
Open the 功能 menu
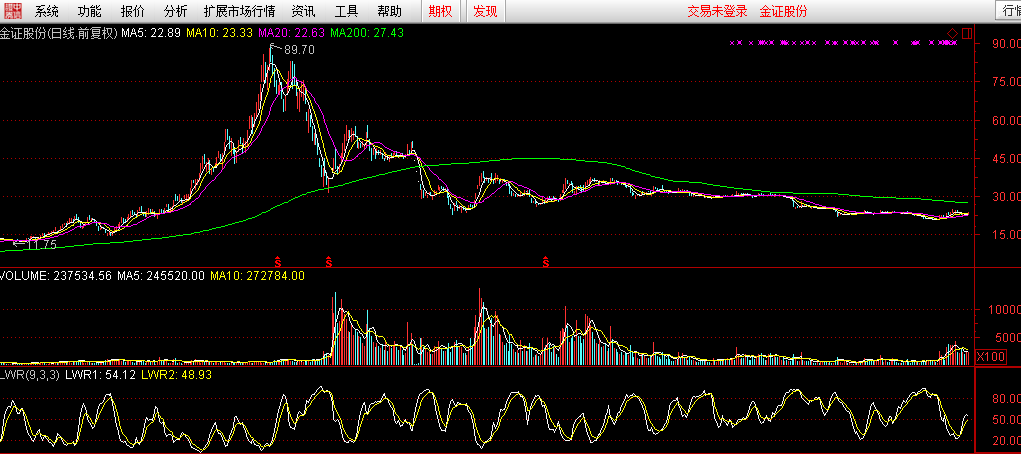click(x=90, y=11)
